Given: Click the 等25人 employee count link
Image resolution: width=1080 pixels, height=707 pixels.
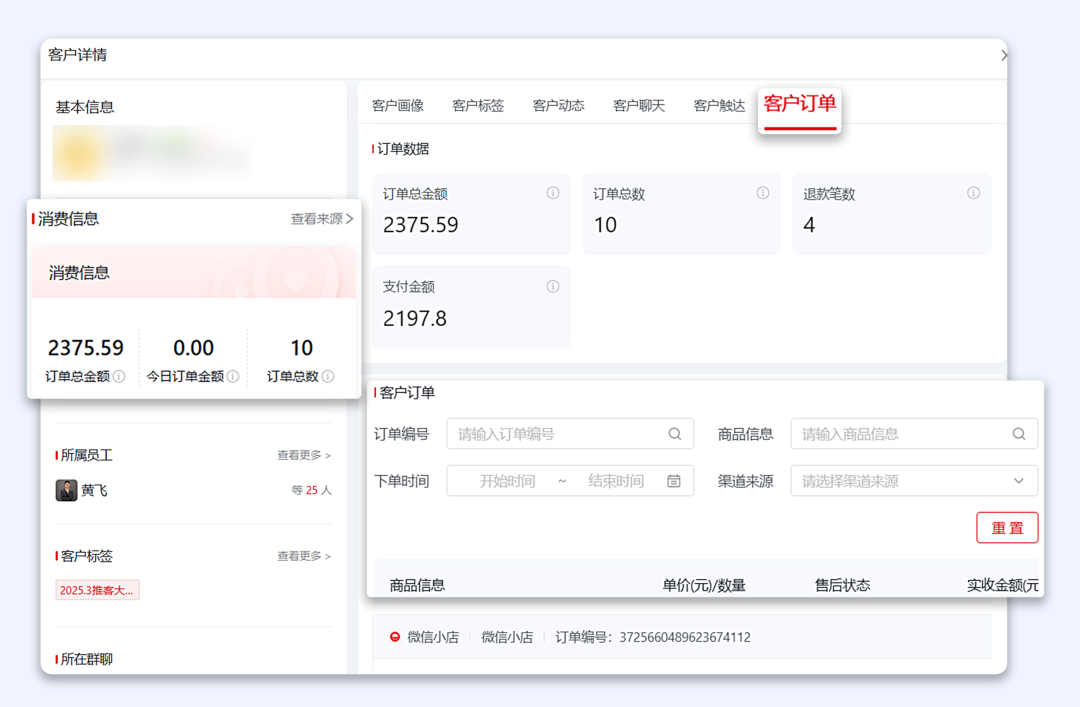Looking at the screenshot, I should 312,490.
